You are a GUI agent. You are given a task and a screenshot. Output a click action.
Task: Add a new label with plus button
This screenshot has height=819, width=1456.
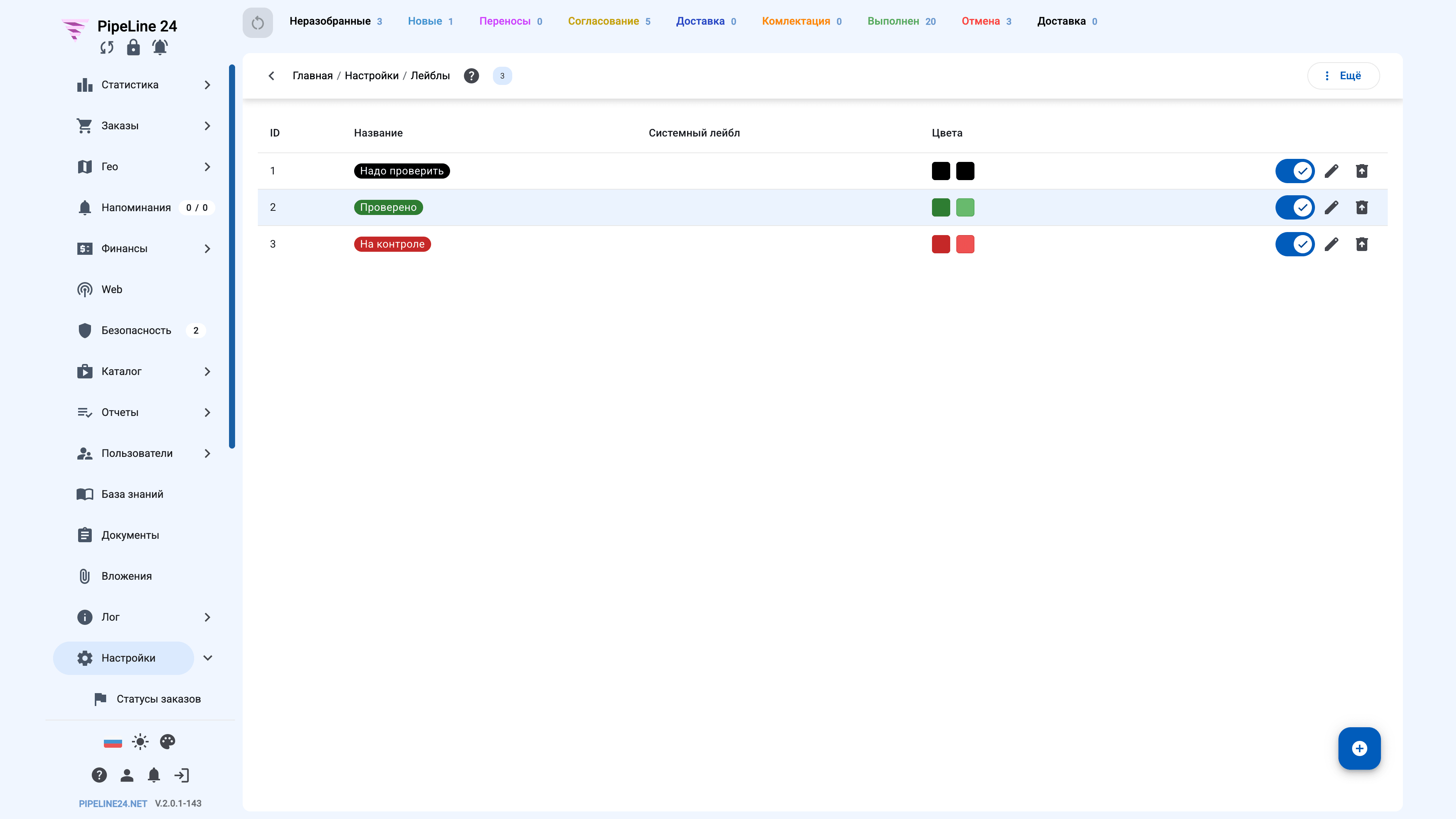[x=1359, y=748]
